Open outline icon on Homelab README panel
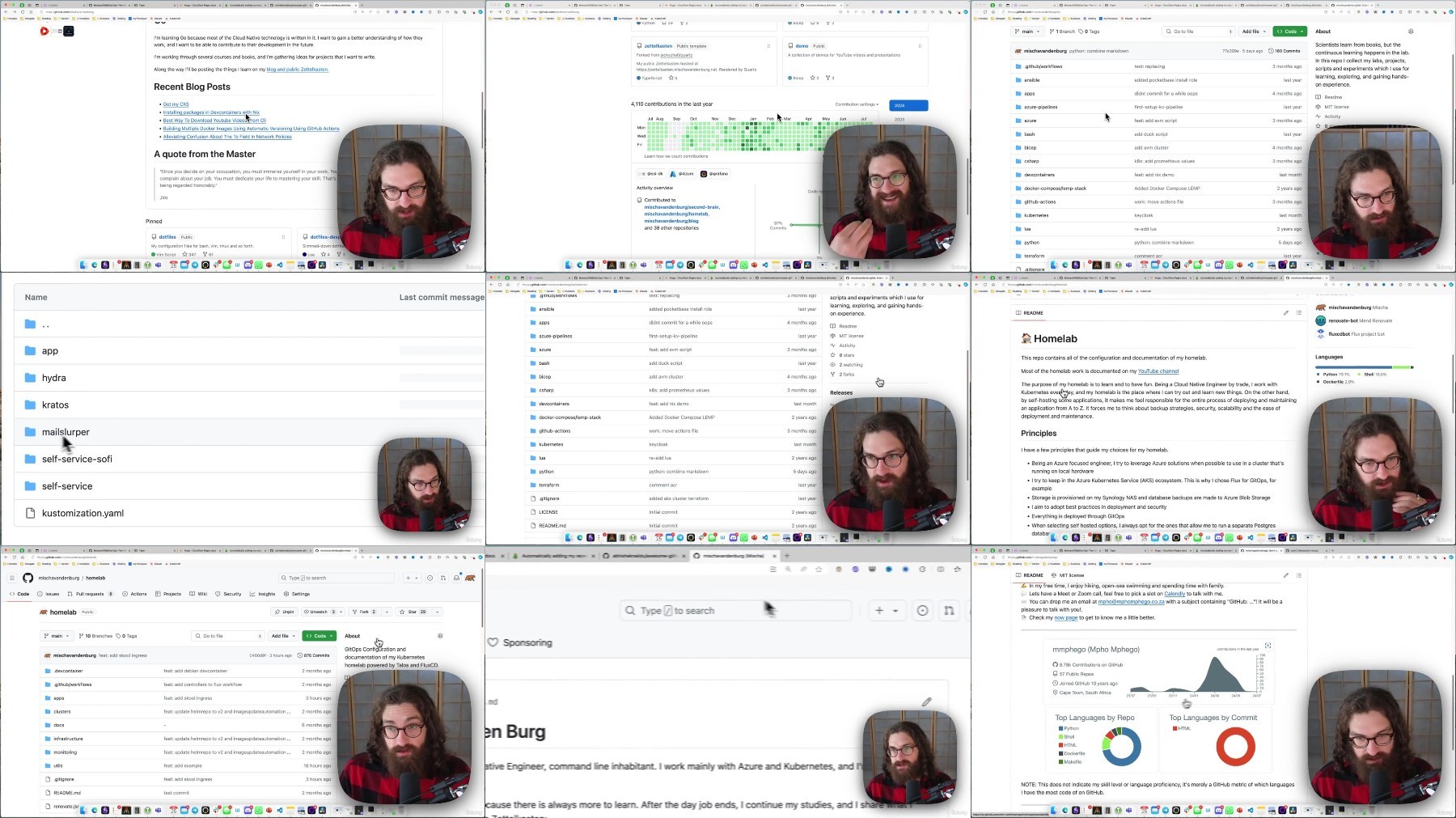The height and width of the screenshot is (818, 1456). tap(1299, 313)
